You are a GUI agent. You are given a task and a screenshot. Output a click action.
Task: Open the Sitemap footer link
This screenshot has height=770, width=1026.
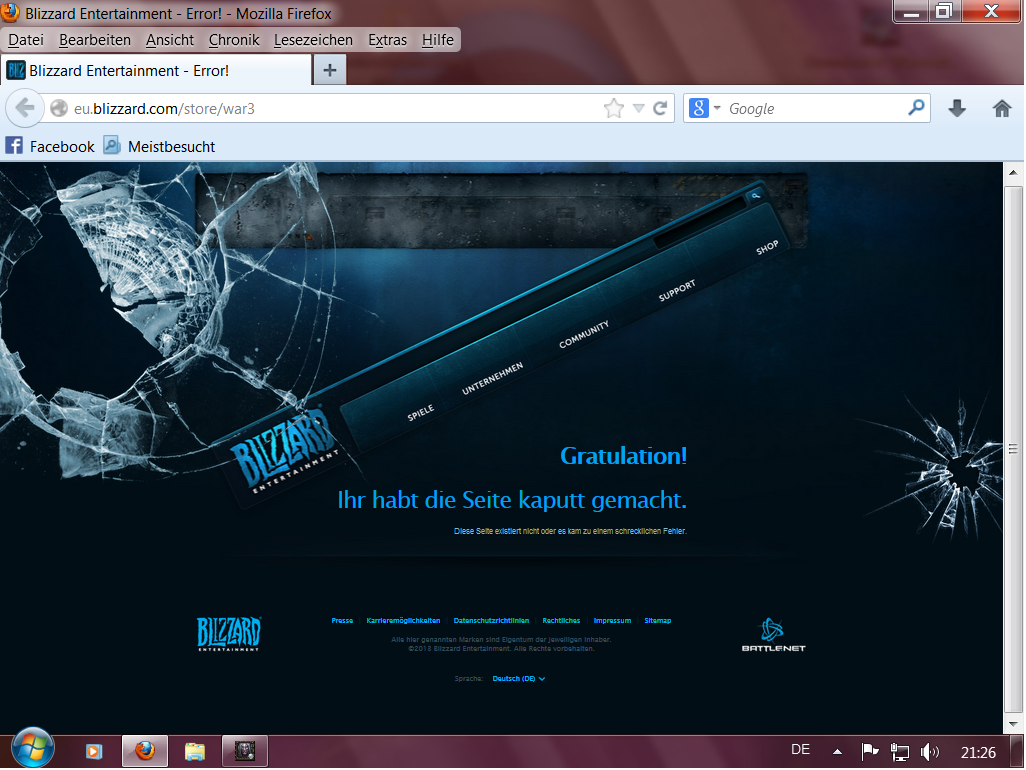(x=658, y=620)
